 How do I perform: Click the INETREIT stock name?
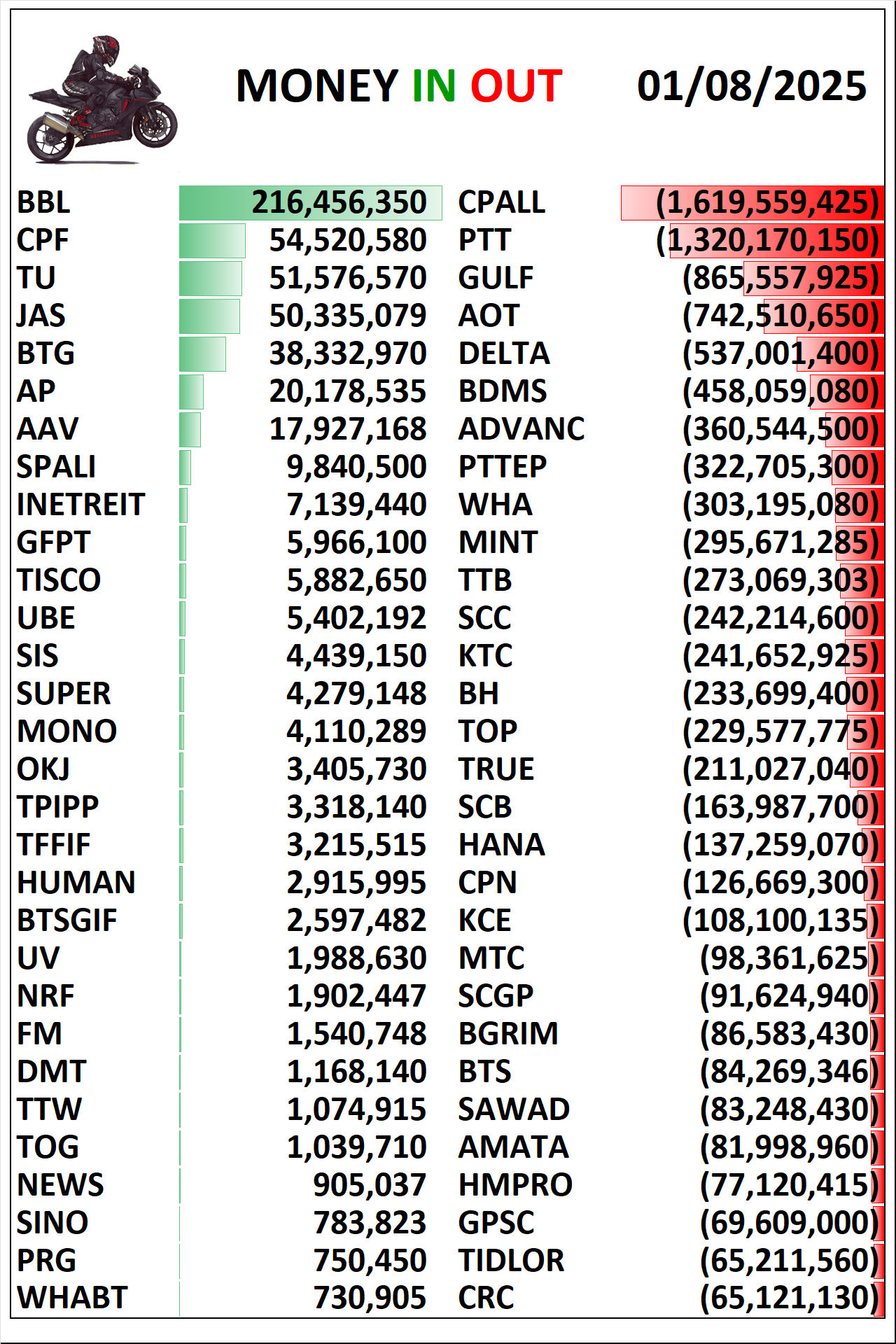pyautogui.click(x=80, y=505)
